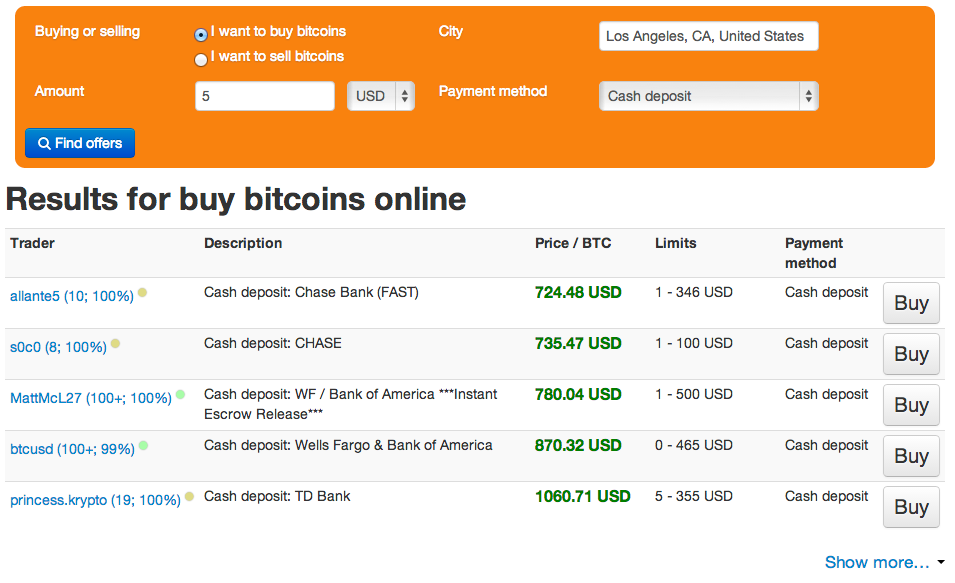Click the yellow status dot beside allante5
The height and width of the screenshot is (583, 955).
point(142,293)
